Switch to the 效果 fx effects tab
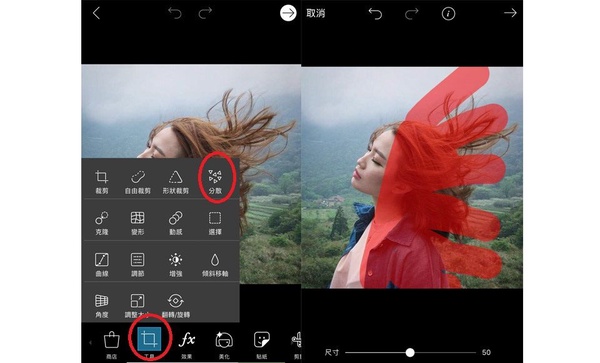Screen dimensions: 600x363 187,344
